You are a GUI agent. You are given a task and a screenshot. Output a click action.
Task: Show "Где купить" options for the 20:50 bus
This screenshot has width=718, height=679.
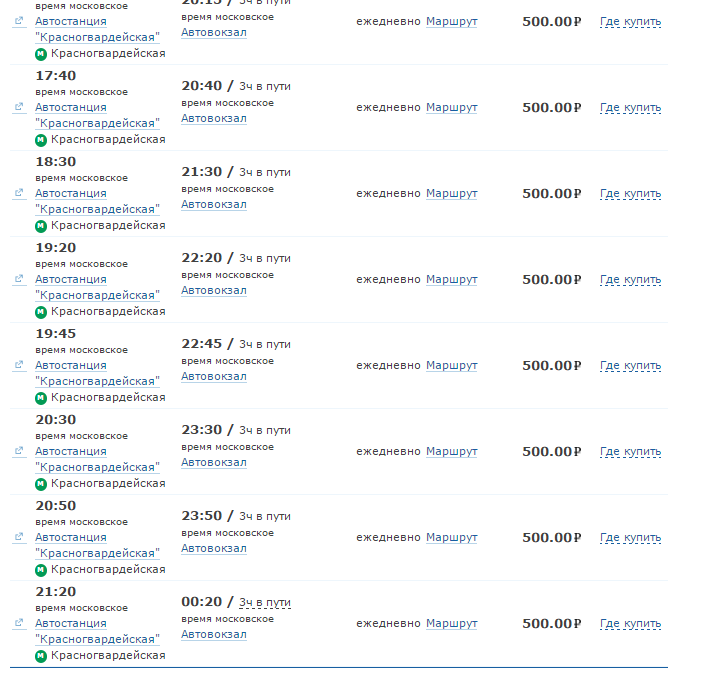630,538
